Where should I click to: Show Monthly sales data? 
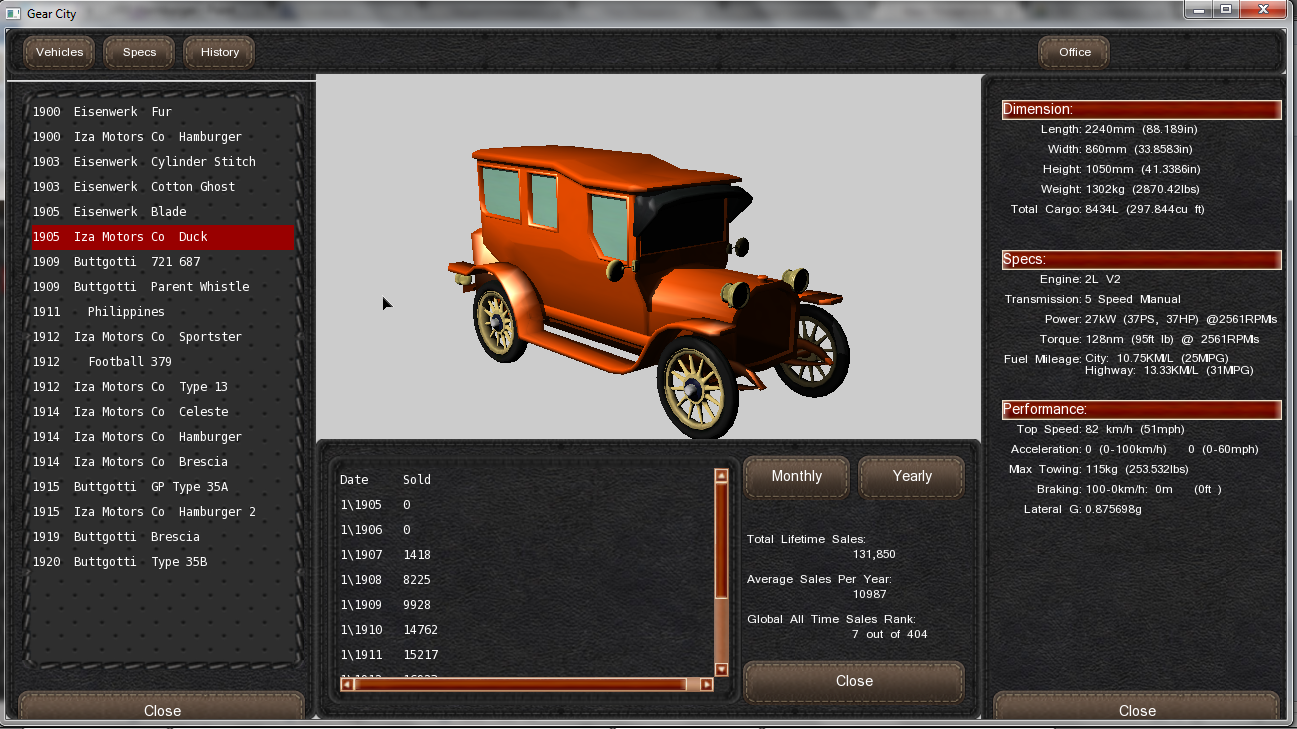(796, 476)
